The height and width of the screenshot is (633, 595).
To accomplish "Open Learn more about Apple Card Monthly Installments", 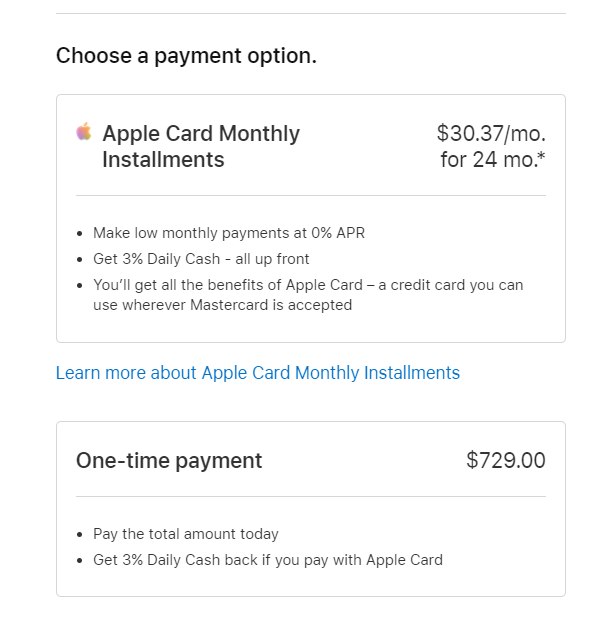I will click(258, 373).
